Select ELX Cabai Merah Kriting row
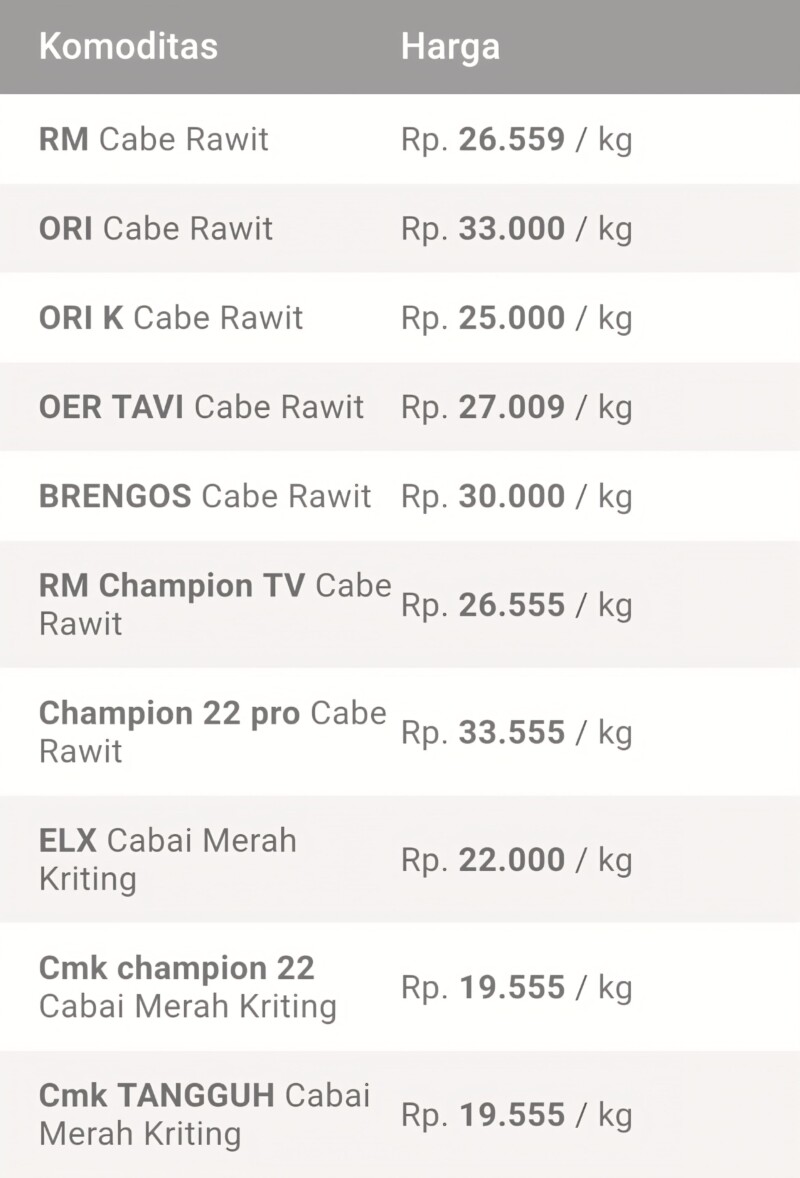The width and height of the screenshot is (800, 1178). [x=400, y=859]
